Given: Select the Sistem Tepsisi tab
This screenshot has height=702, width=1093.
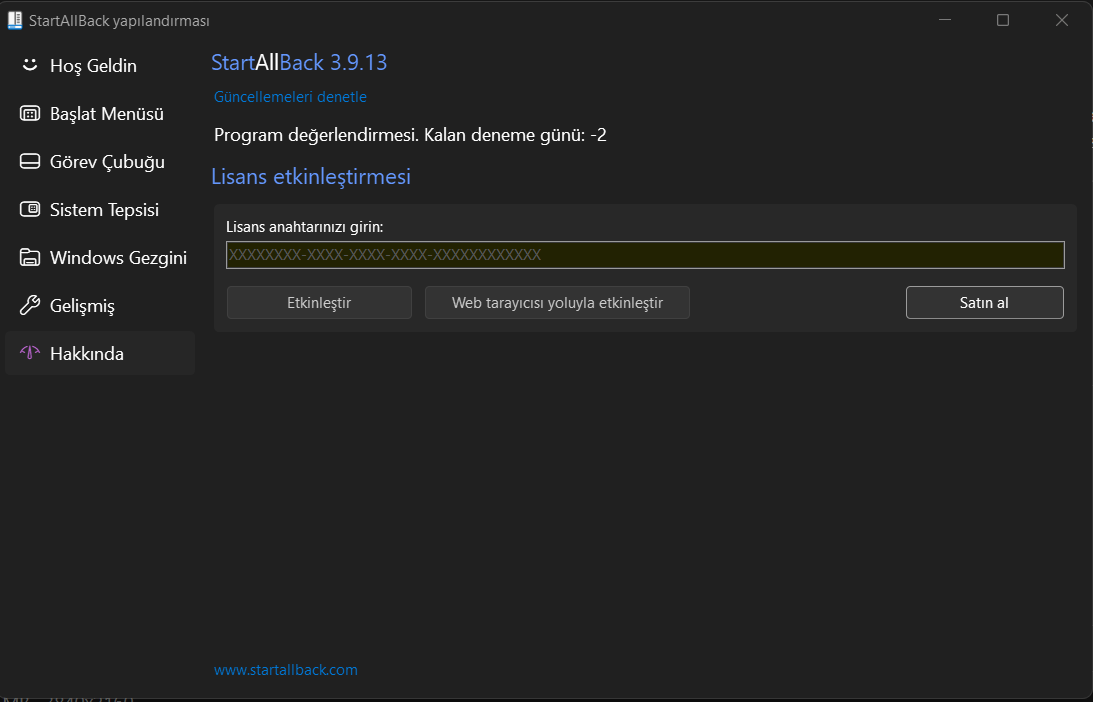Looking at the screenshot, I should (100, 210).
